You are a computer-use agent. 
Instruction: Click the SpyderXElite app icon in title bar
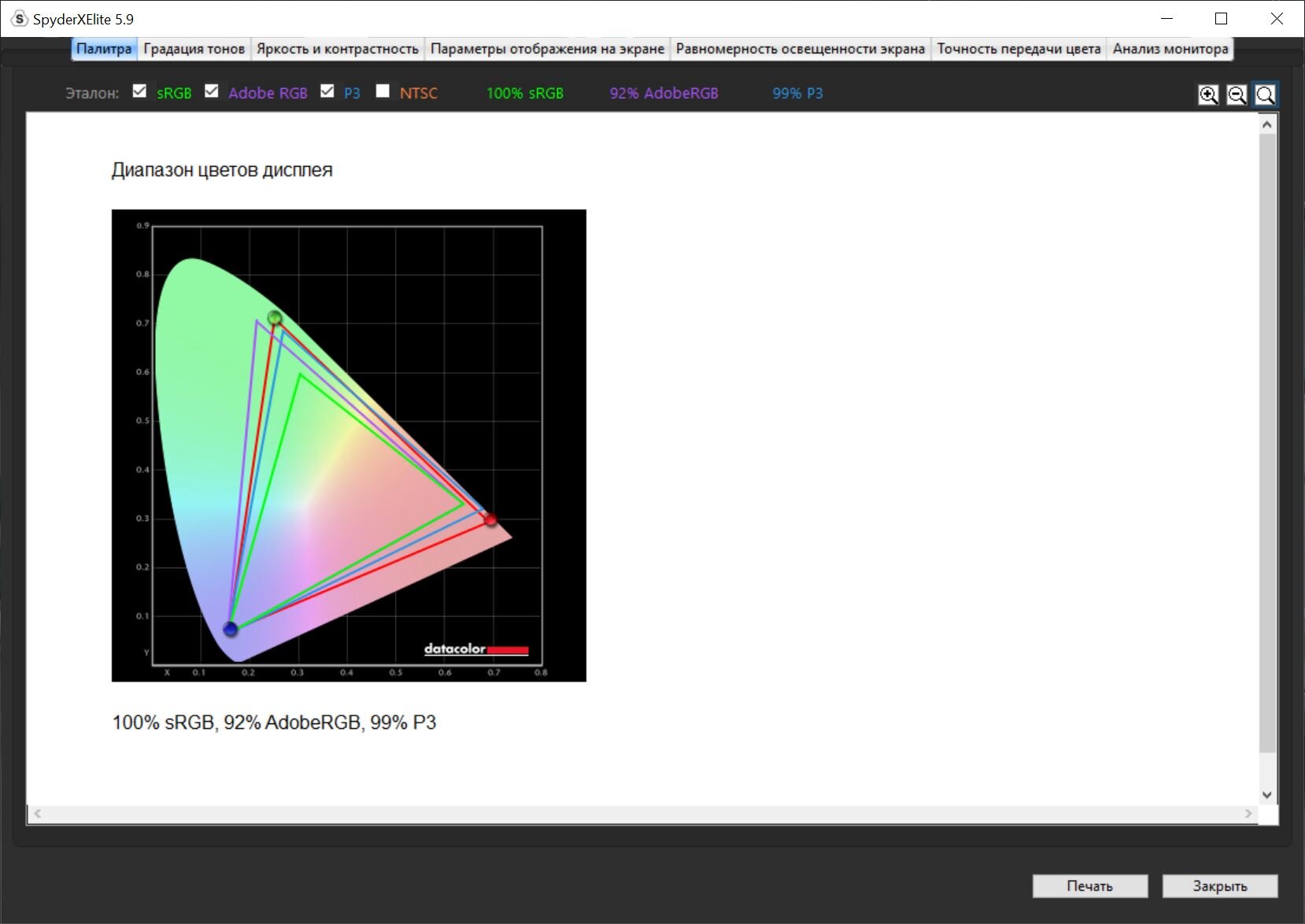pos(19,19)
